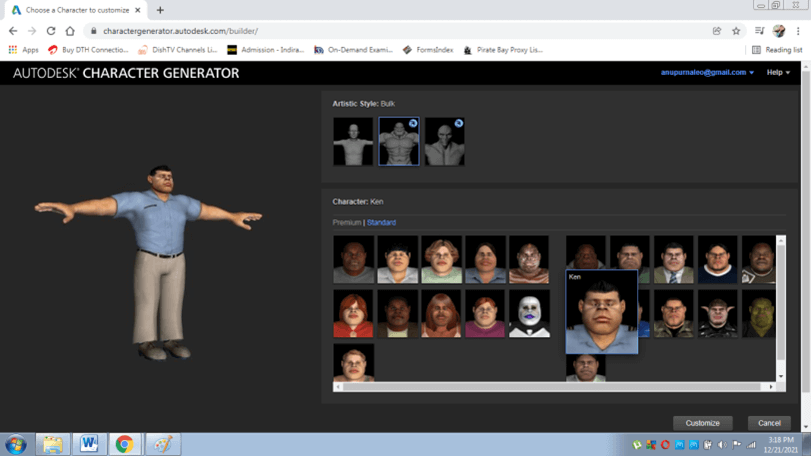Click the character list's right scroll arrow

click(771, 387)
